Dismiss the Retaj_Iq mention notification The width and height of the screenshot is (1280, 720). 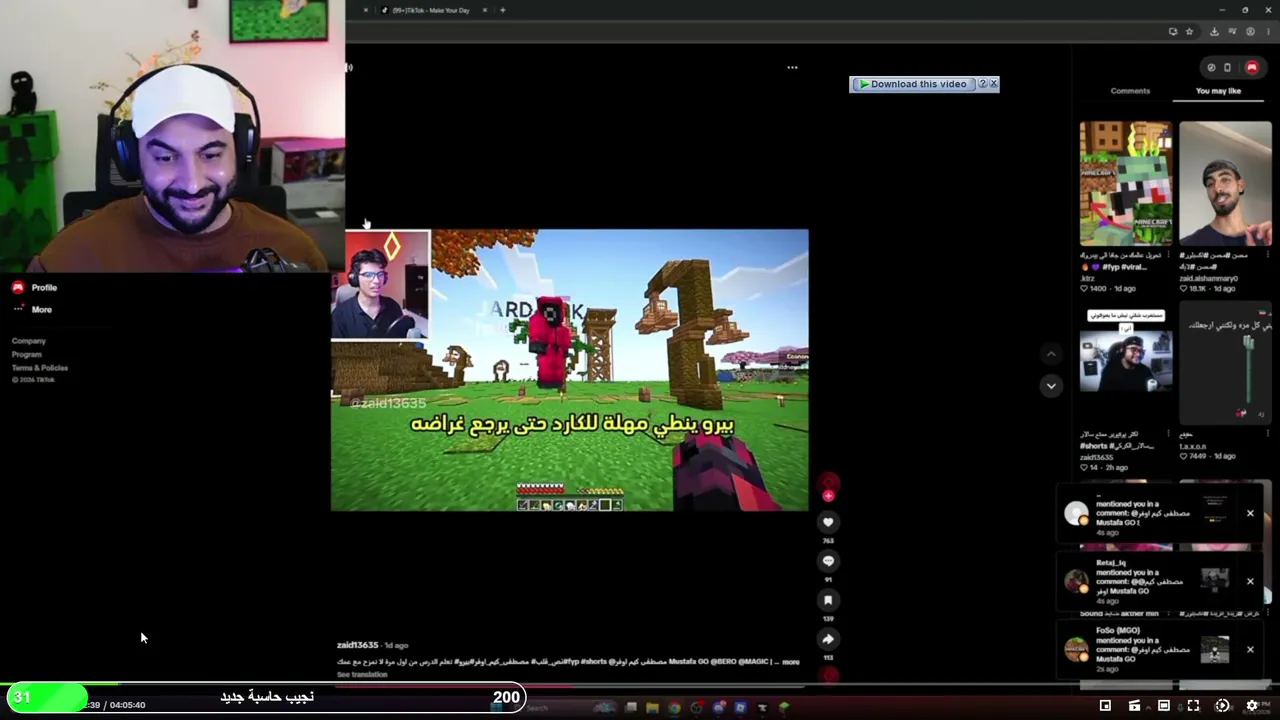point(1250,581)
